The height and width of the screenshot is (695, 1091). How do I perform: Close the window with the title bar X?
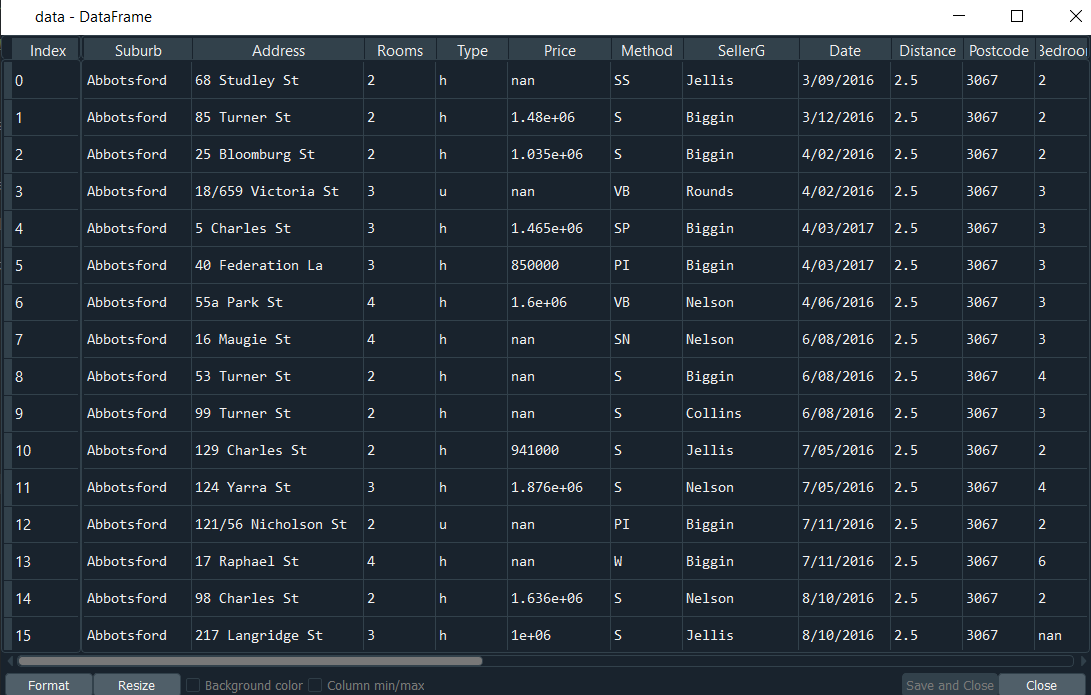[x=1075, y=16]
